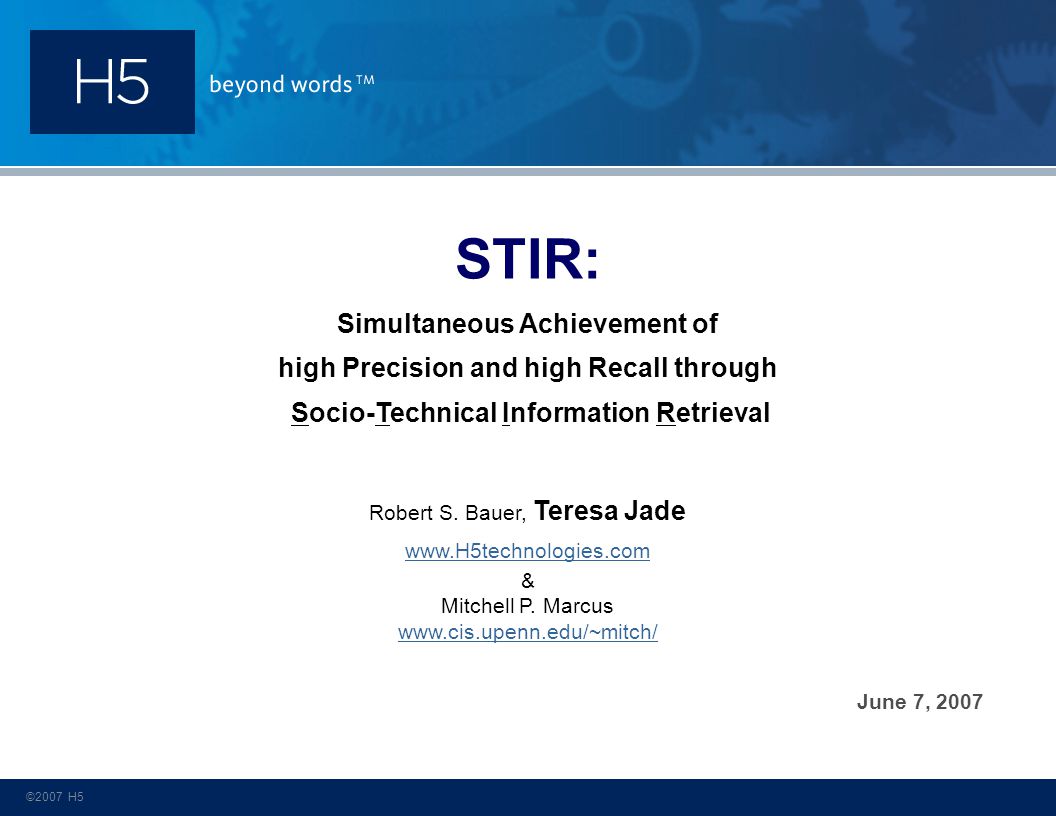Click the H5 logo box
The width and height of the screenshot is (1056, 816).
[112, 81]
